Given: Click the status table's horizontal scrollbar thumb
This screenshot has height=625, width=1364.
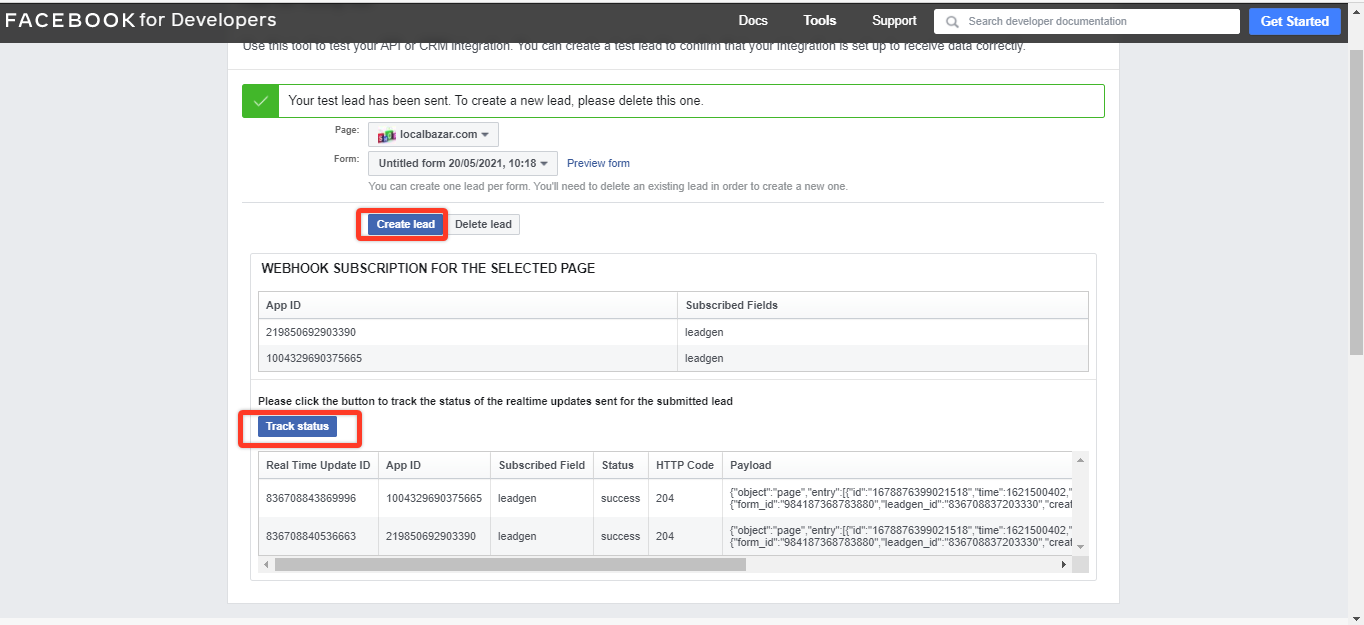Looking at the screenshot, I should coord(510,564).
